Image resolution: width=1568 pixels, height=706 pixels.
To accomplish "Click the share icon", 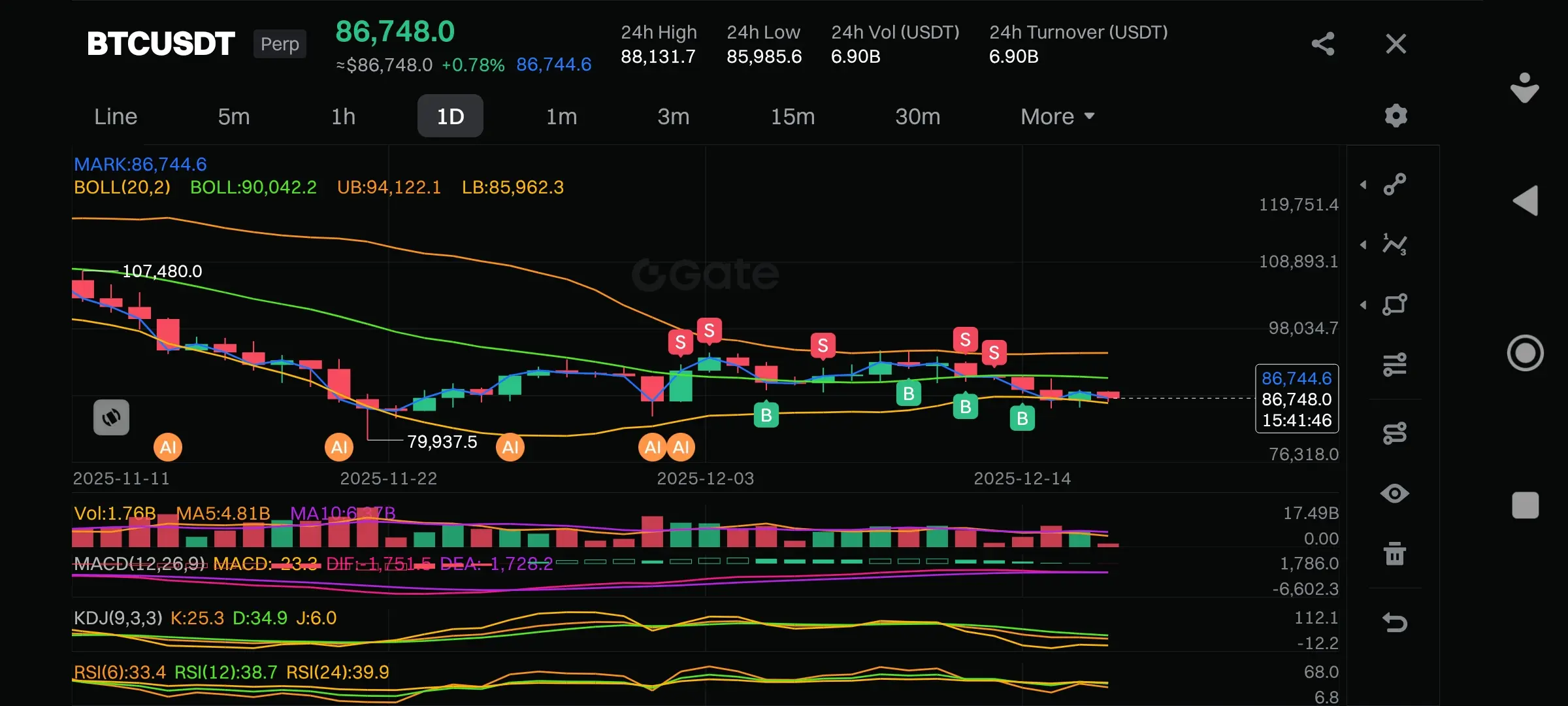I will click(x=1322, y=44).
